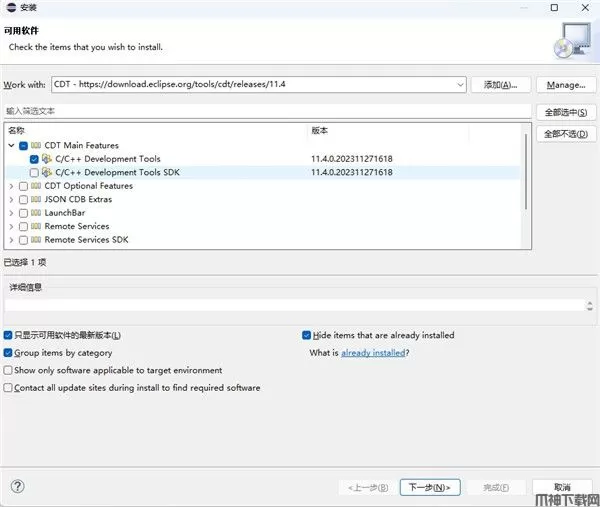Click 全部不选(D) deselect all button
600x507 pixels.
(566, 134)
